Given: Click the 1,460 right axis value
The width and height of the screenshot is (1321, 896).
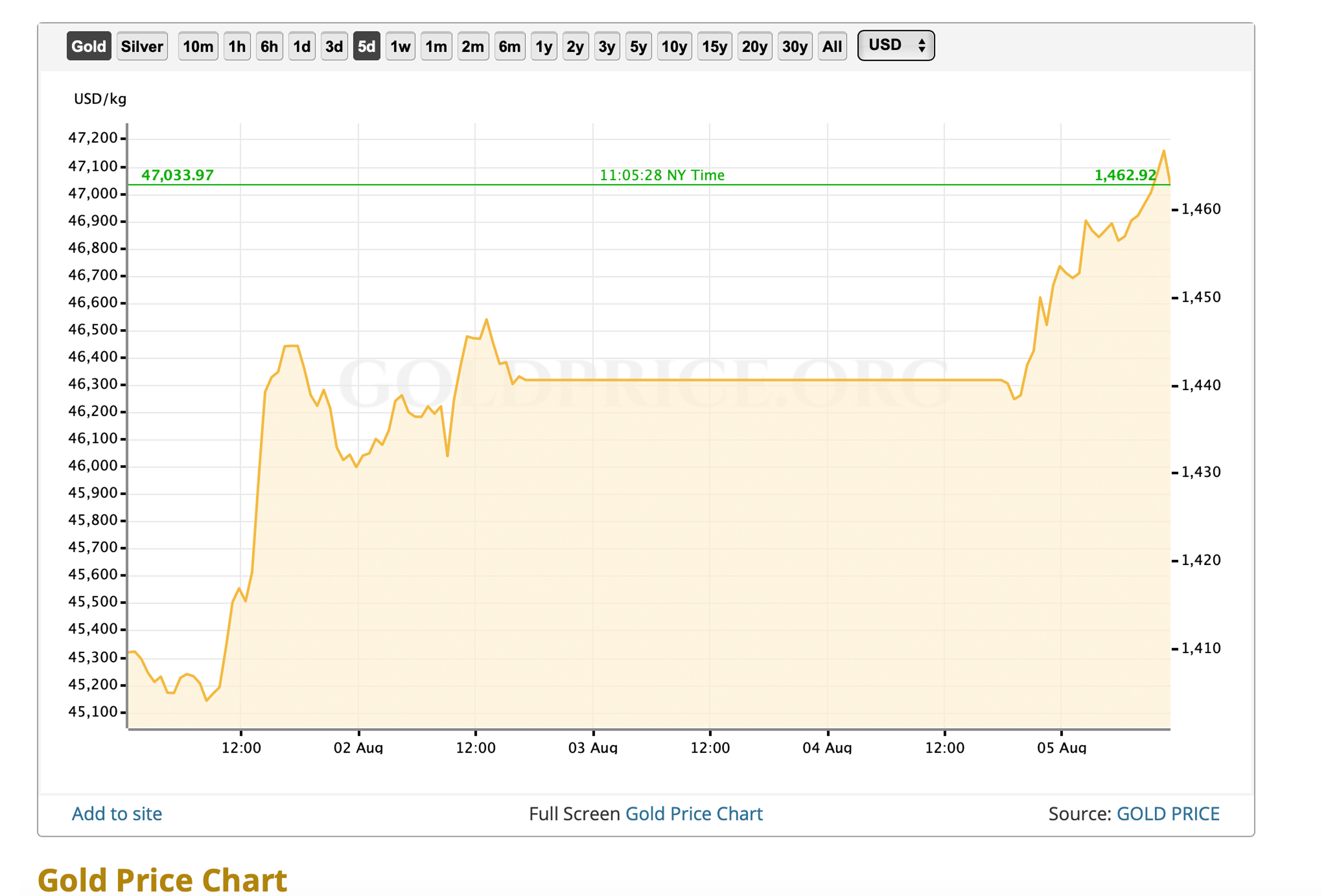Looking at the screenshot, I should pyautogui.click(x=1201, y=209).
